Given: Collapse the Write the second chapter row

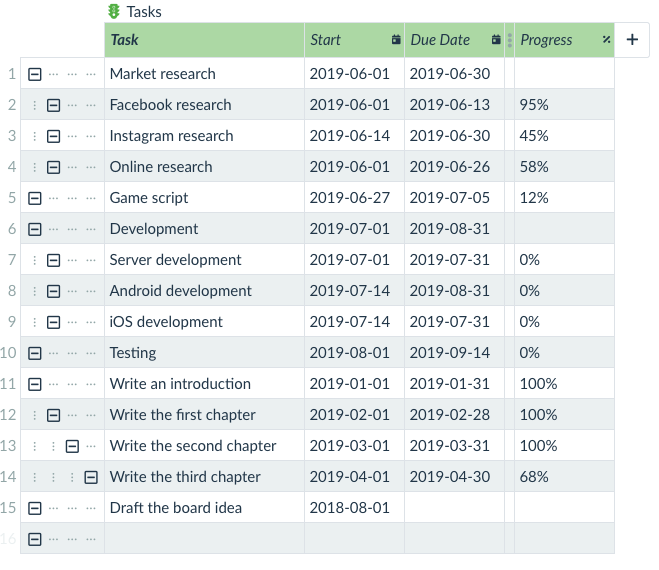Looking at the screenshot, I should (72, 446).
